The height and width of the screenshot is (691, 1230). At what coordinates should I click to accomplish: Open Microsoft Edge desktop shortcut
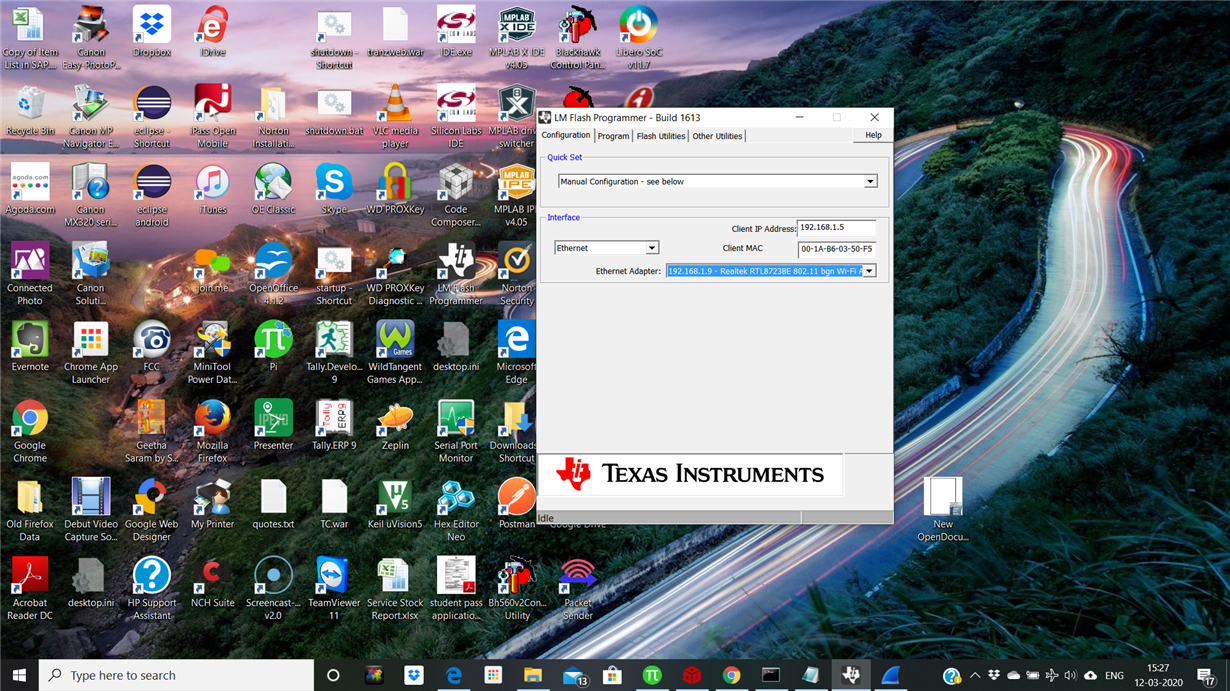(516, 353)
